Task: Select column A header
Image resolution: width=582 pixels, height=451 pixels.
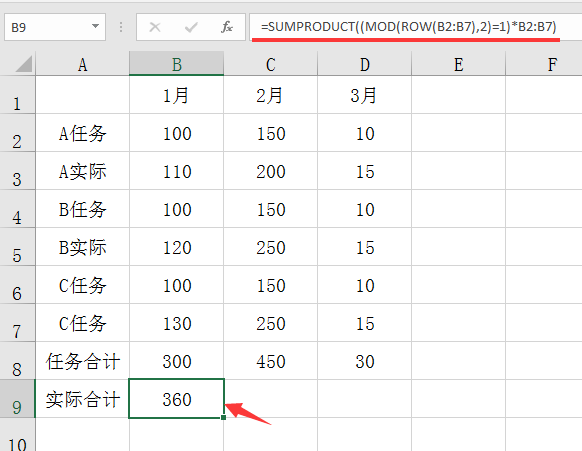Action: pyautogui.click(x=82, y=64)
